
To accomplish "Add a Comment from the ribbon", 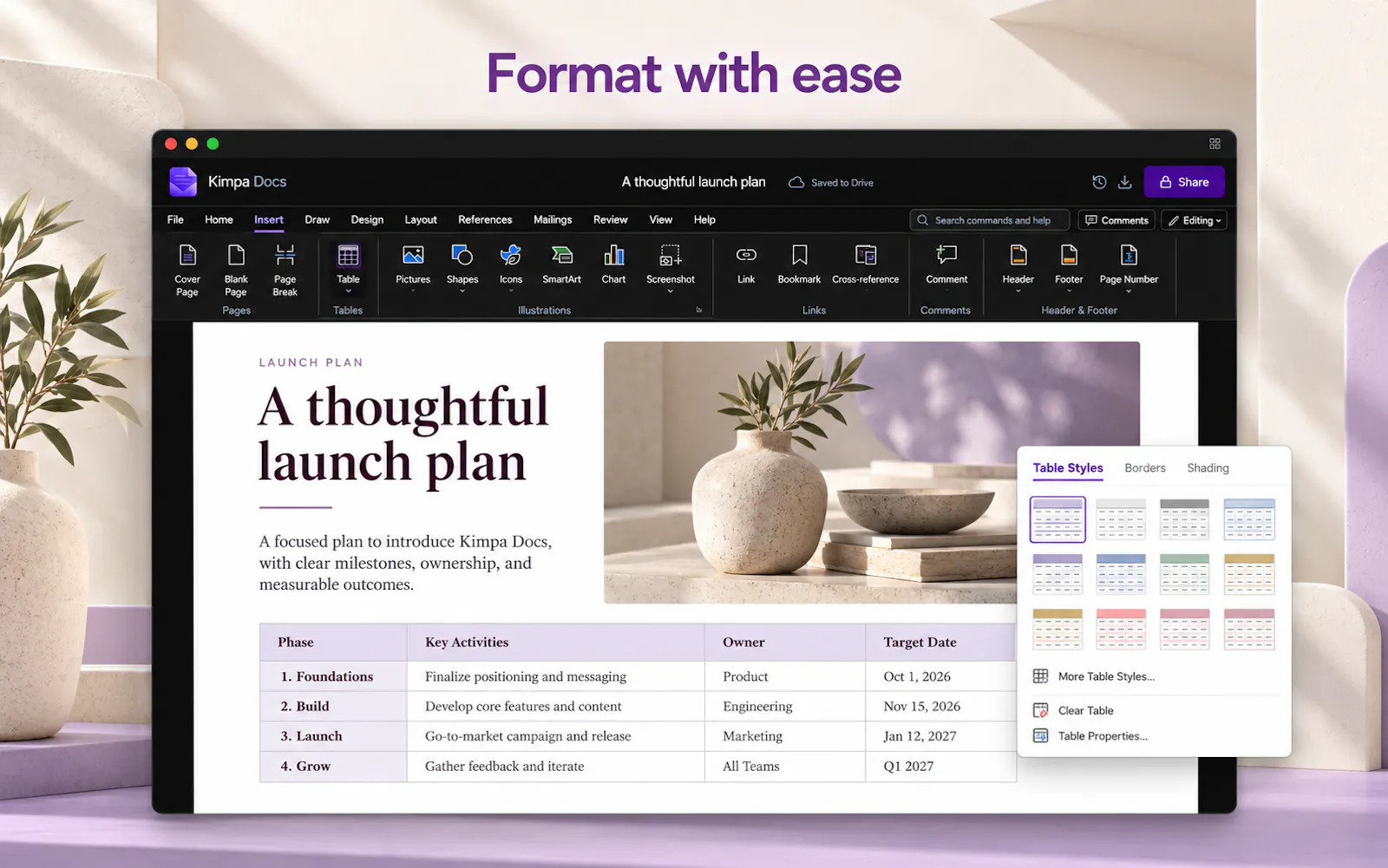I will tap(946, 264).
